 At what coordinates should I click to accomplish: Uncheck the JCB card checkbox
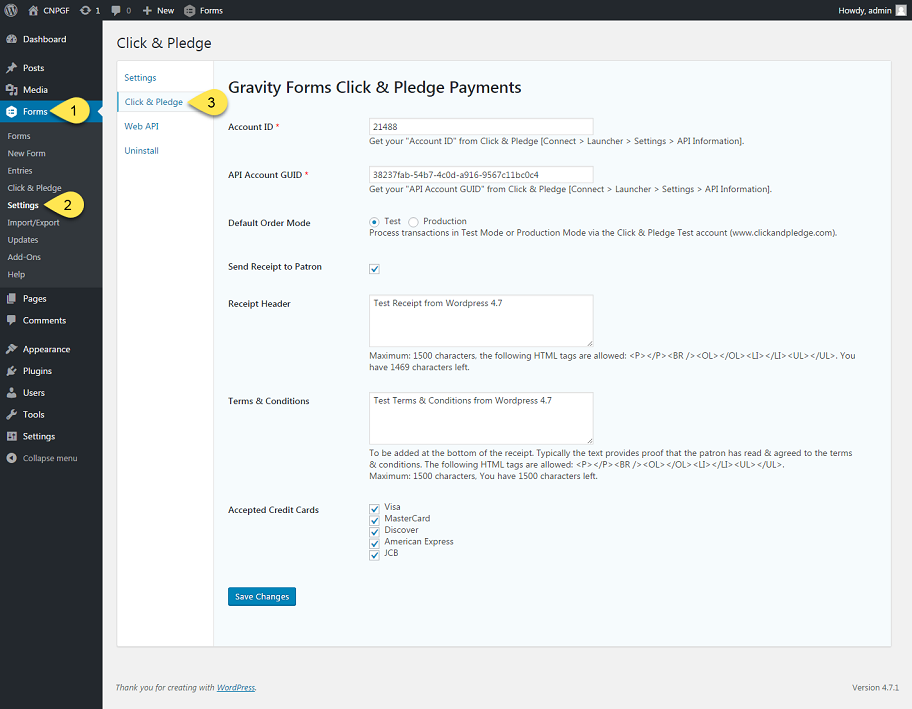pos(375,555)
